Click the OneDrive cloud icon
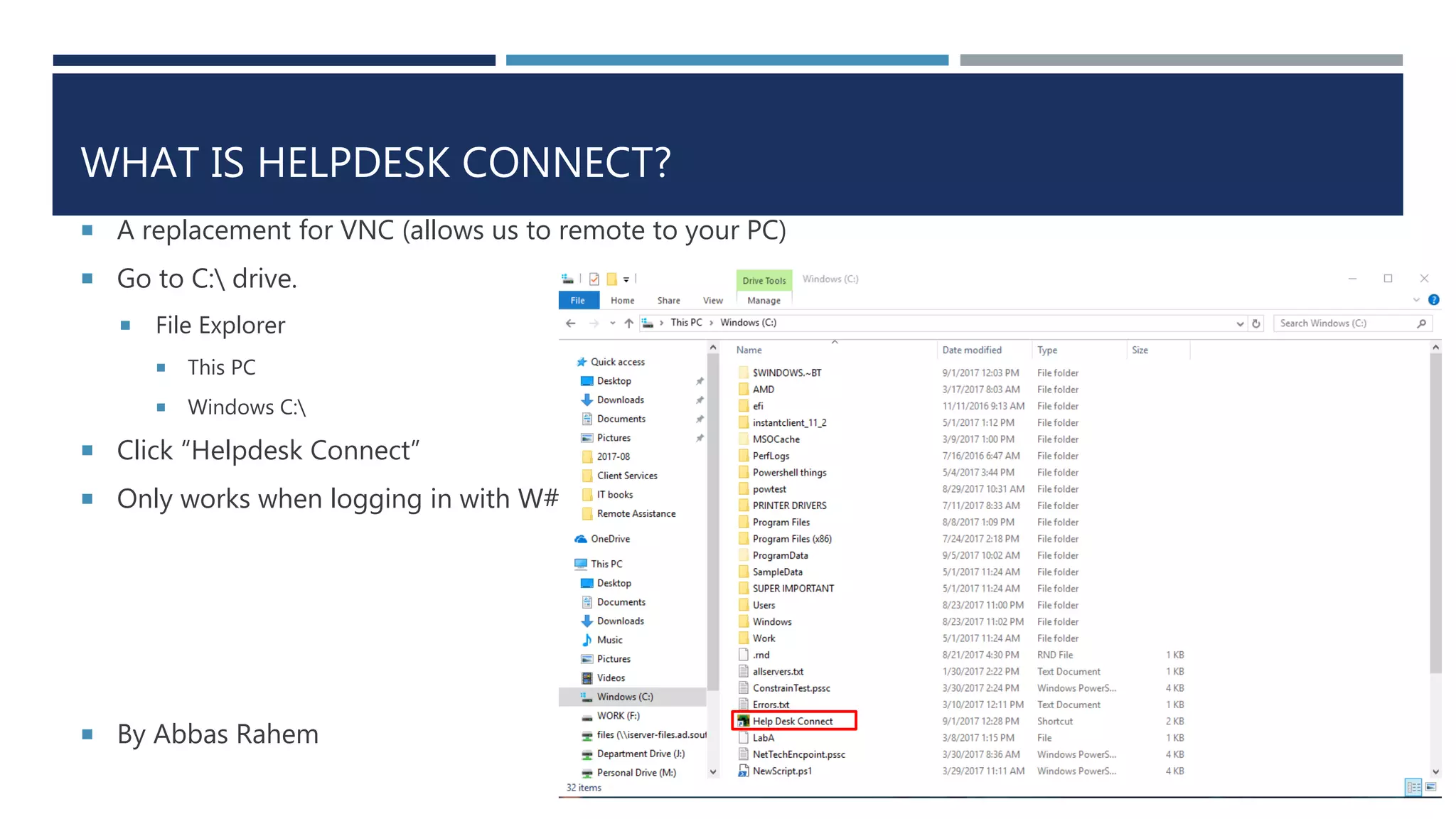This screenshot has height=819, width=1456. click(581, 539)
